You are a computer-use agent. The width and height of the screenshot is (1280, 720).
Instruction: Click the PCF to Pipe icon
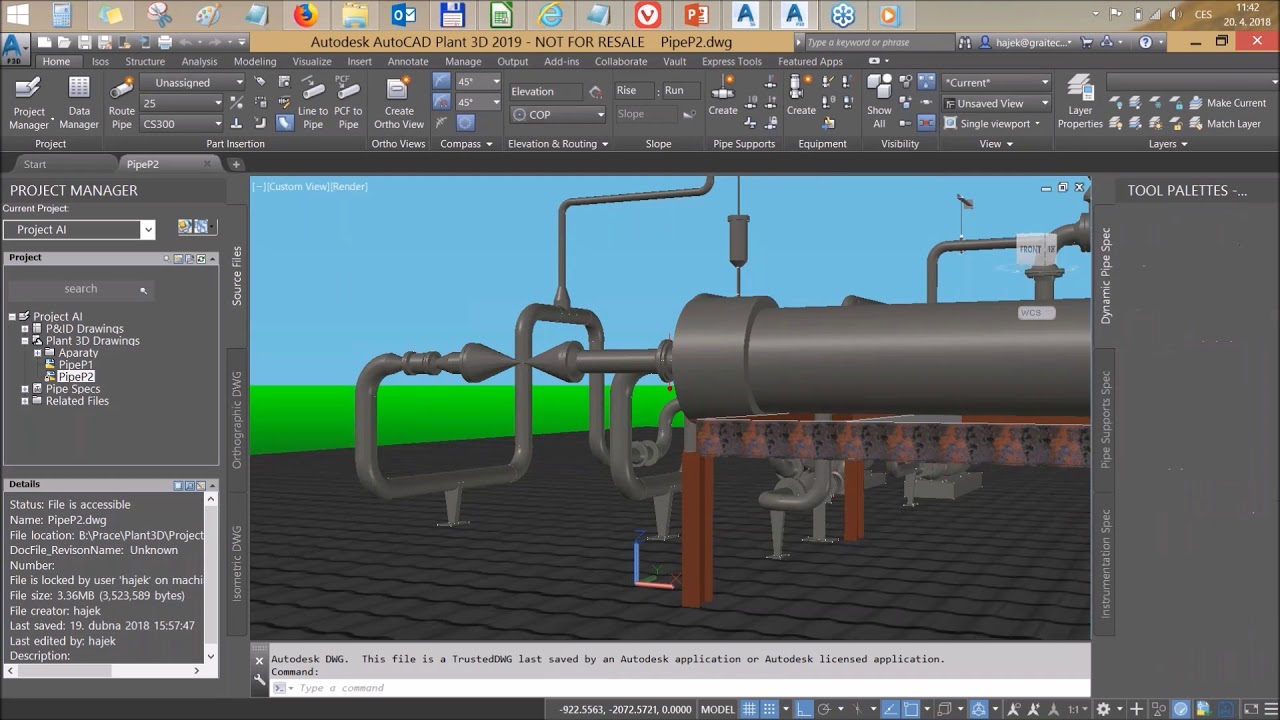pos(348,103)
